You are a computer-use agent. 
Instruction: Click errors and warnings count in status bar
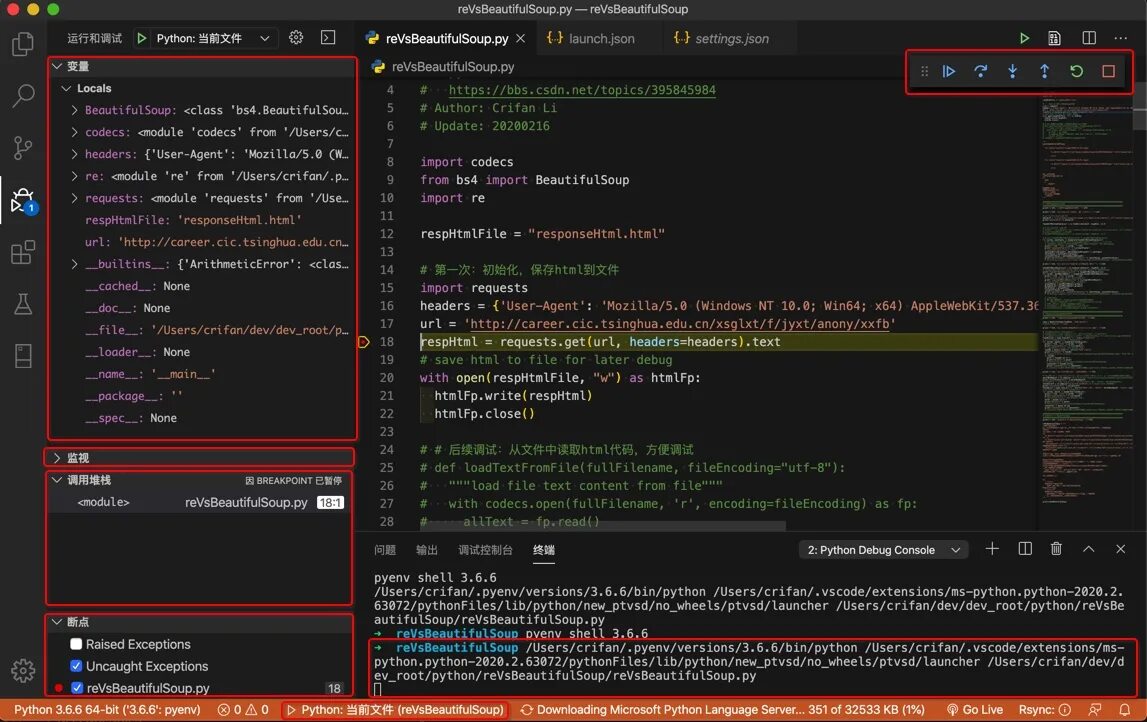[x=243, y=710]
